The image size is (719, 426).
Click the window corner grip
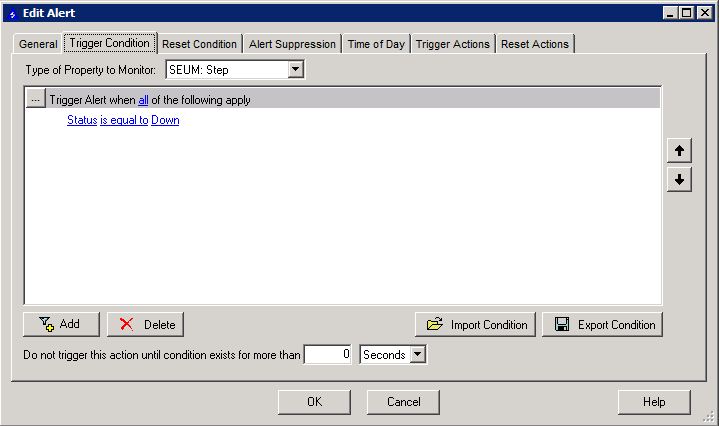tap(709, 416)
